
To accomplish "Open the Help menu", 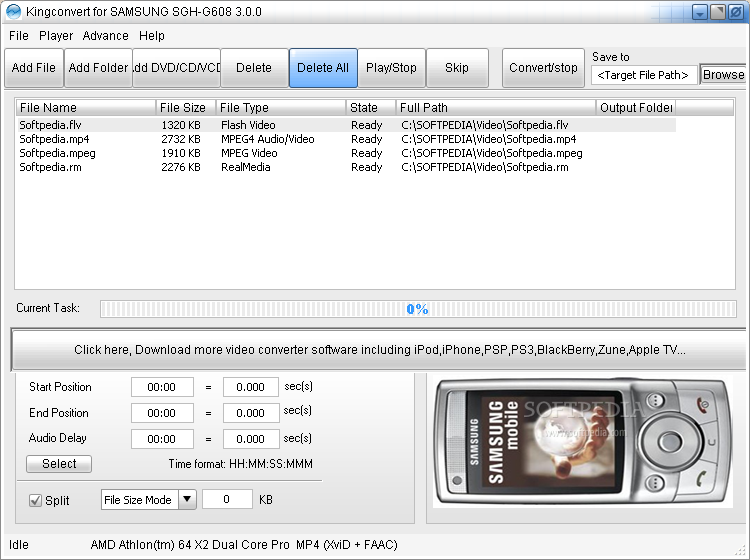I will [x=152, y=36].
